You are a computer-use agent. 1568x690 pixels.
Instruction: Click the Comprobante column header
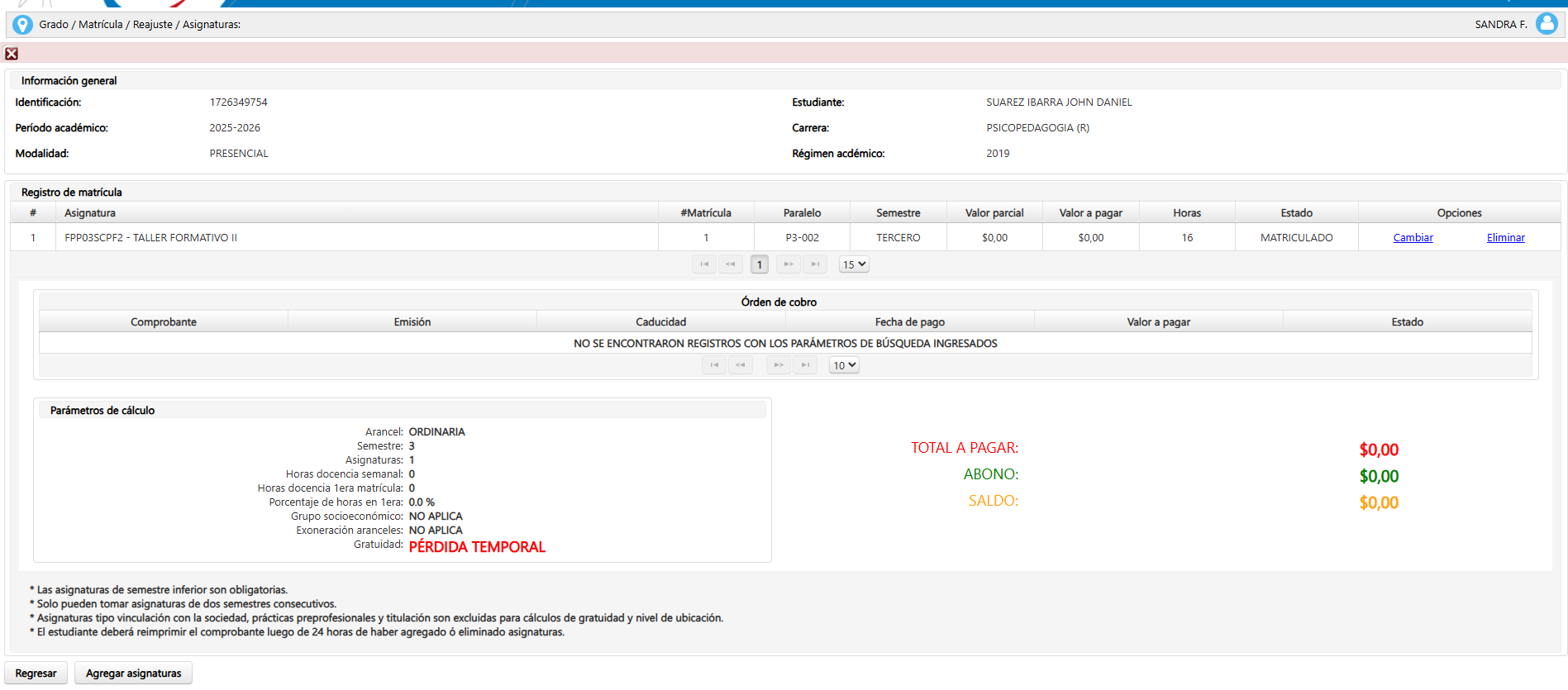click(164, 322)
